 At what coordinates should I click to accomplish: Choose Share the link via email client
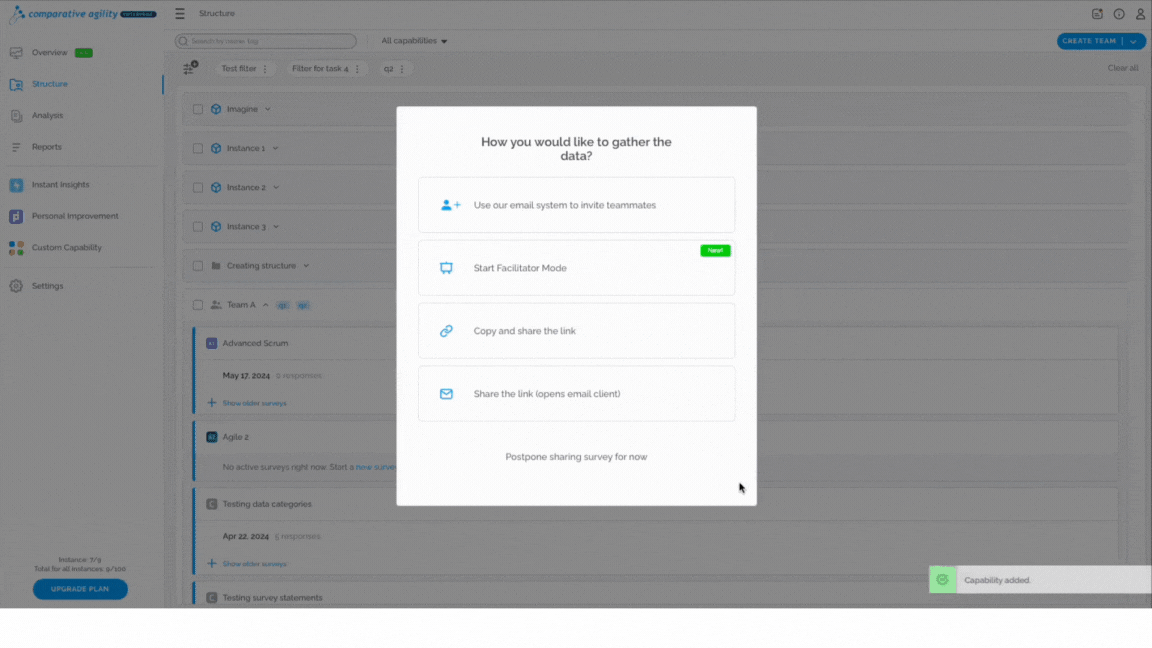coord(576,394)
